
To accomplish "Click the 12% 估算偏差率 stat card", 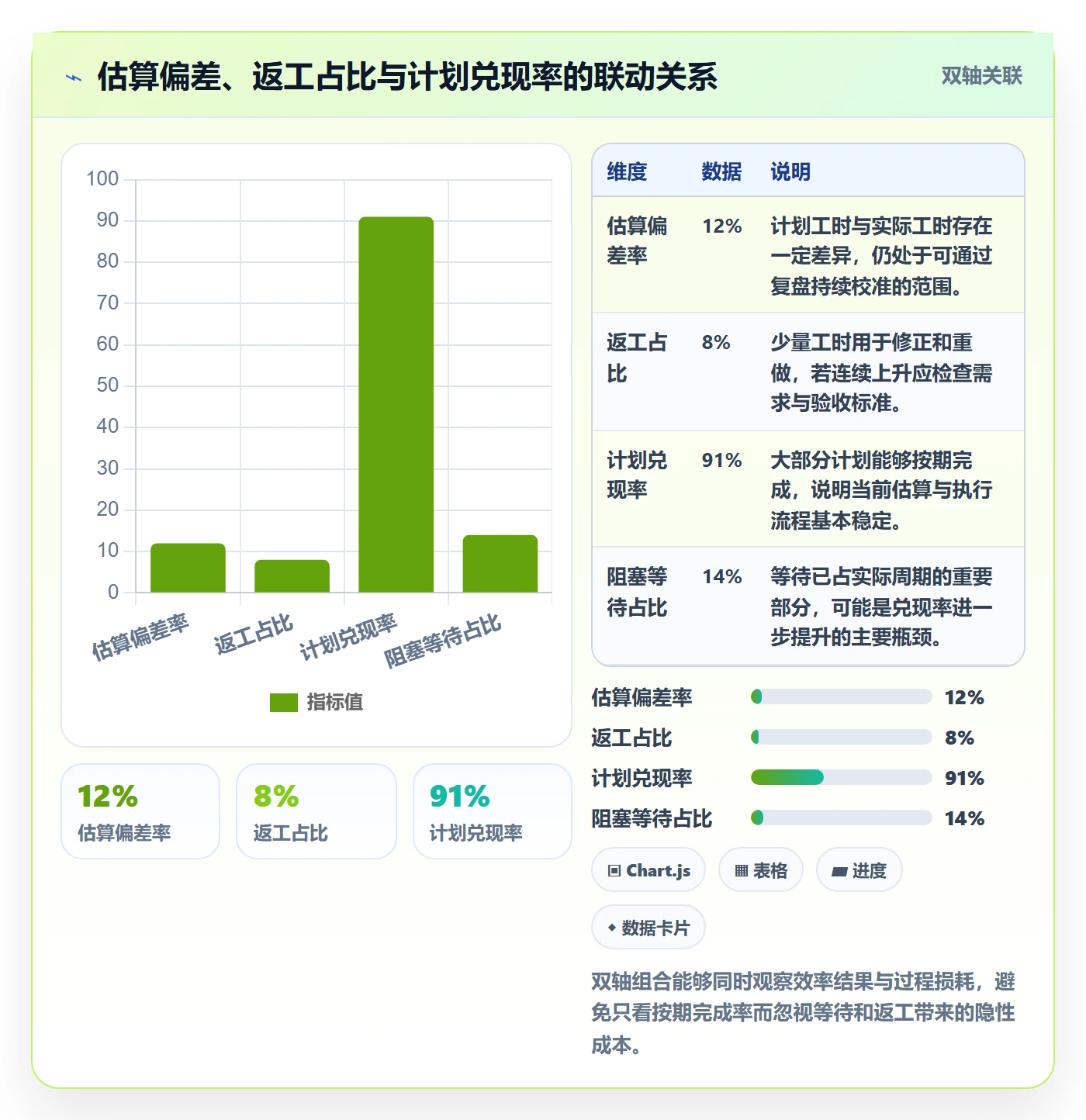I will 140,811.
